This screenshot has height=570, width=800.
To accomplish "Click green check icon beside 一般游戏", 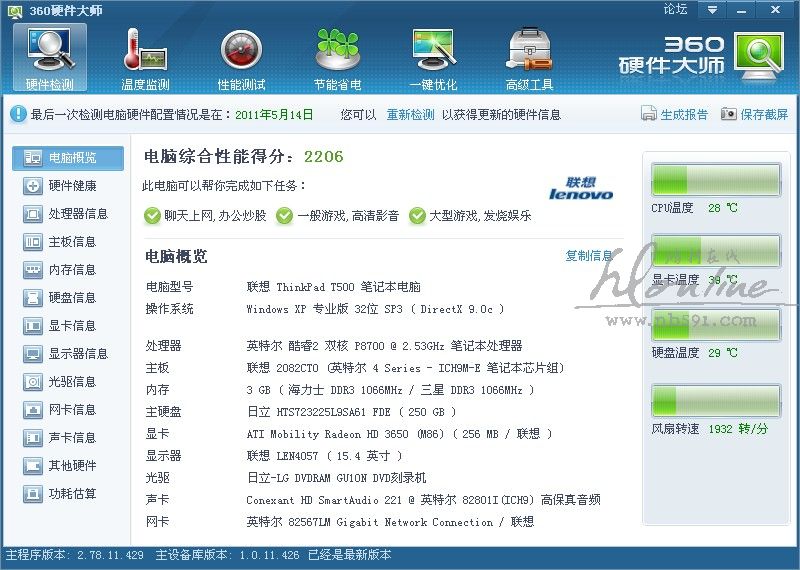I will [x=284, y=216].
